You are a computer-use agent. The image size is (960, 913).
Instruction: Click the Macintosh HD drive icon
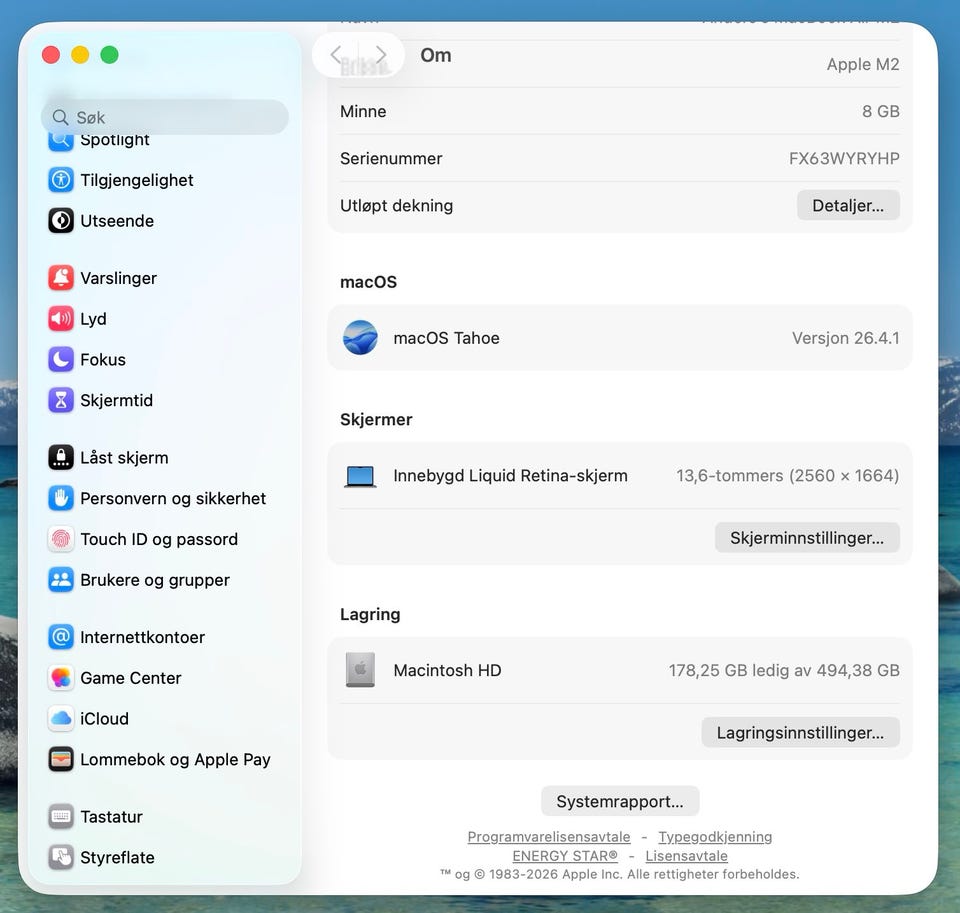coord(360,670)
